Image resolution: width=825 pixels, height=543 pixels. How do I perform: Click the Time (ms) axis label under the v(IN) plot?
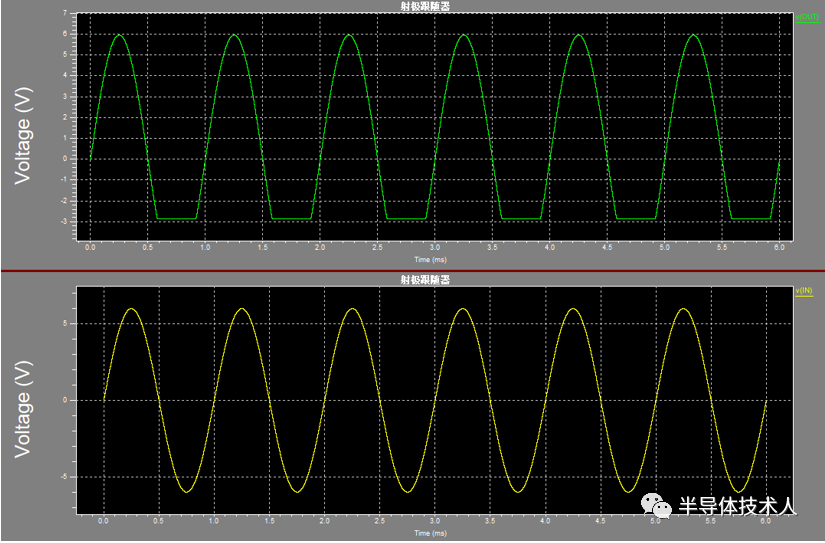pos(430,534)
